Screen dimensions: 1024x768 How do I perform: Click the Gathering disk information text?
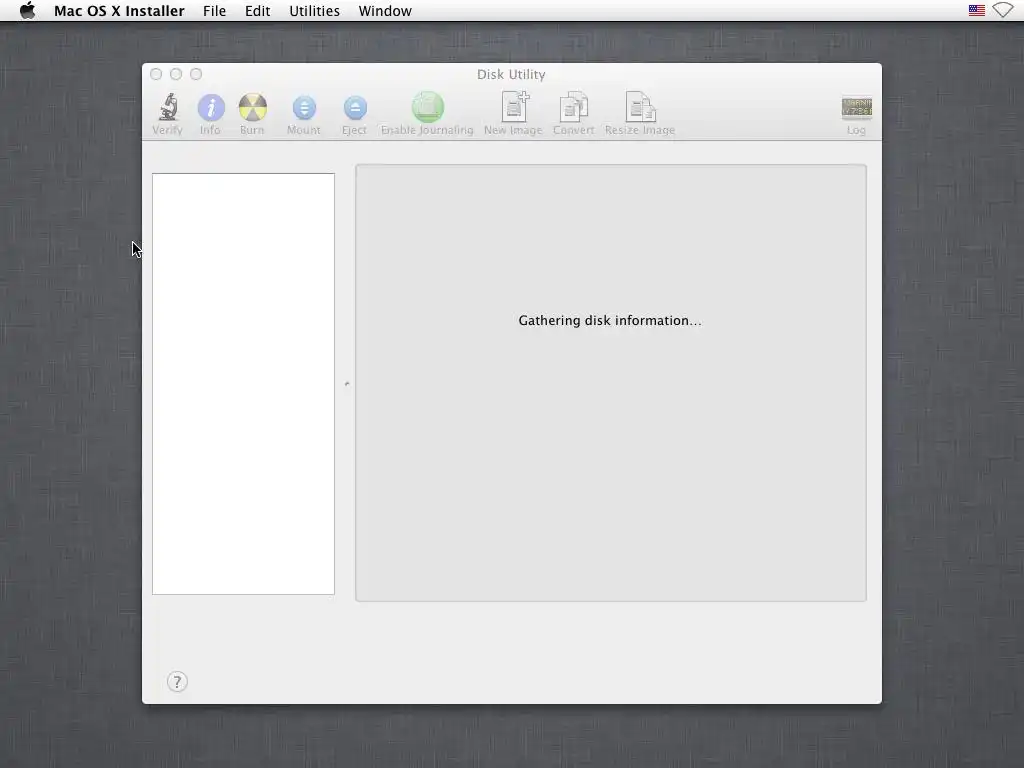pos(610,321)
